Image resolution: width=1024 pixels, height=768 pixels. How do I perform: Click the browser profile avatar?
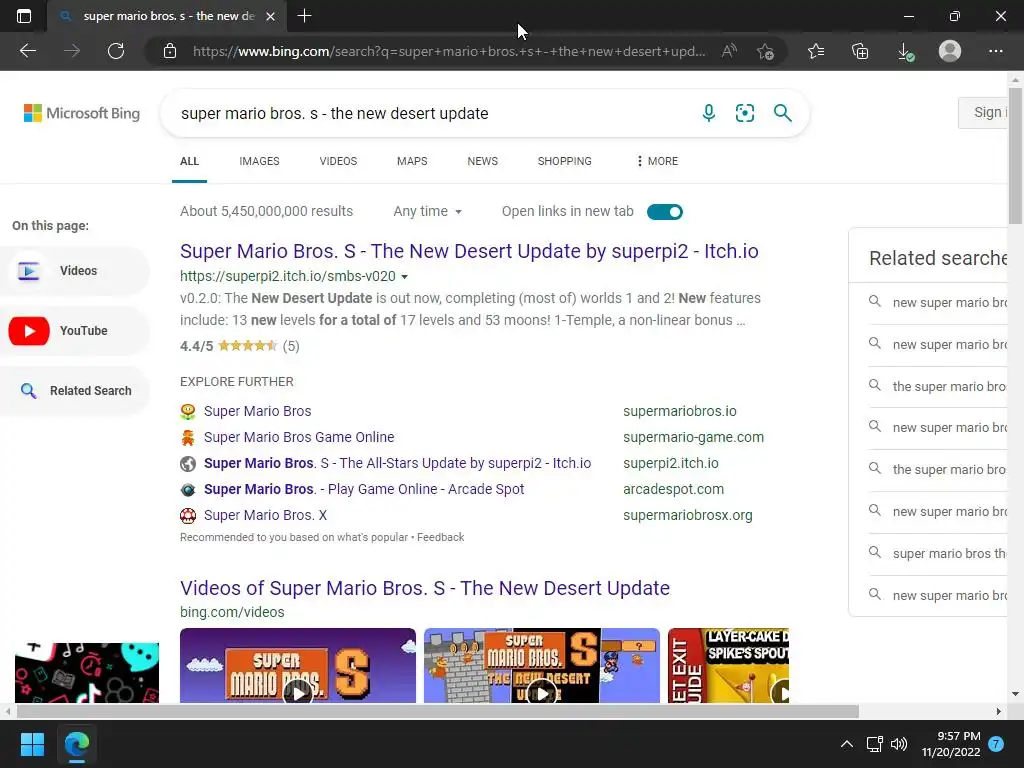coord(950,51)
